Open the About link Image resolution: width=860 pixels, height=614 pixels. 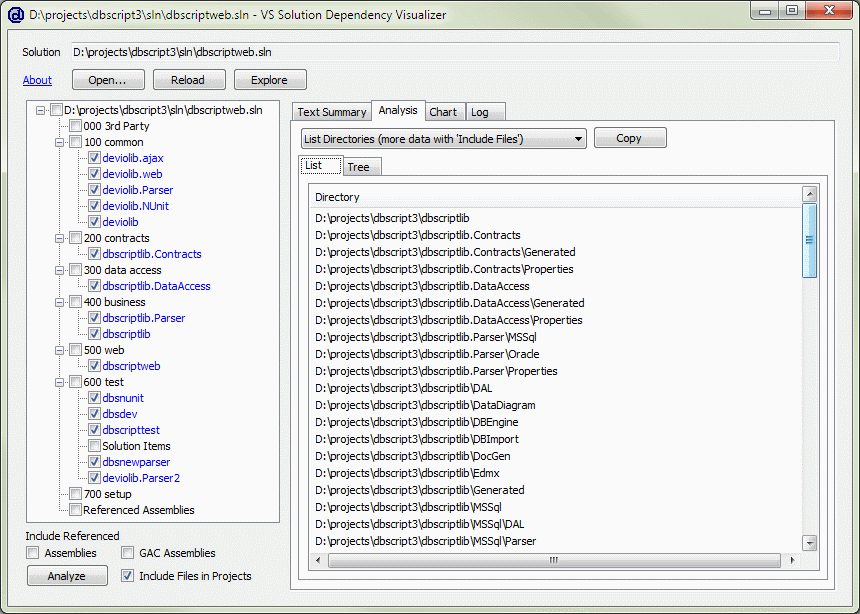click(37, 80)
